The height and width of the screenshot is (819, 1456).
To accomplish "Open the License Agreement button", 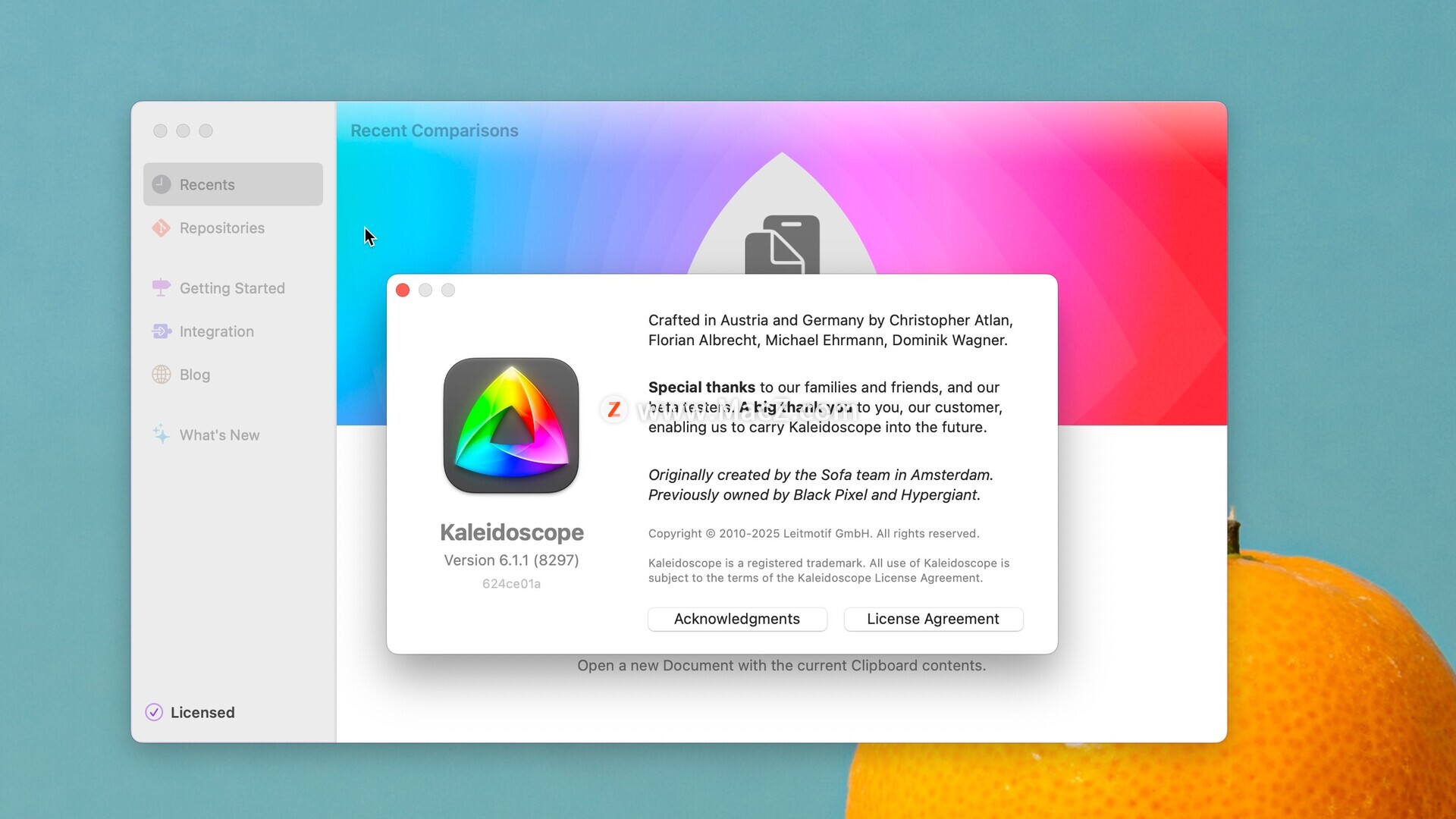I will 934,619.
